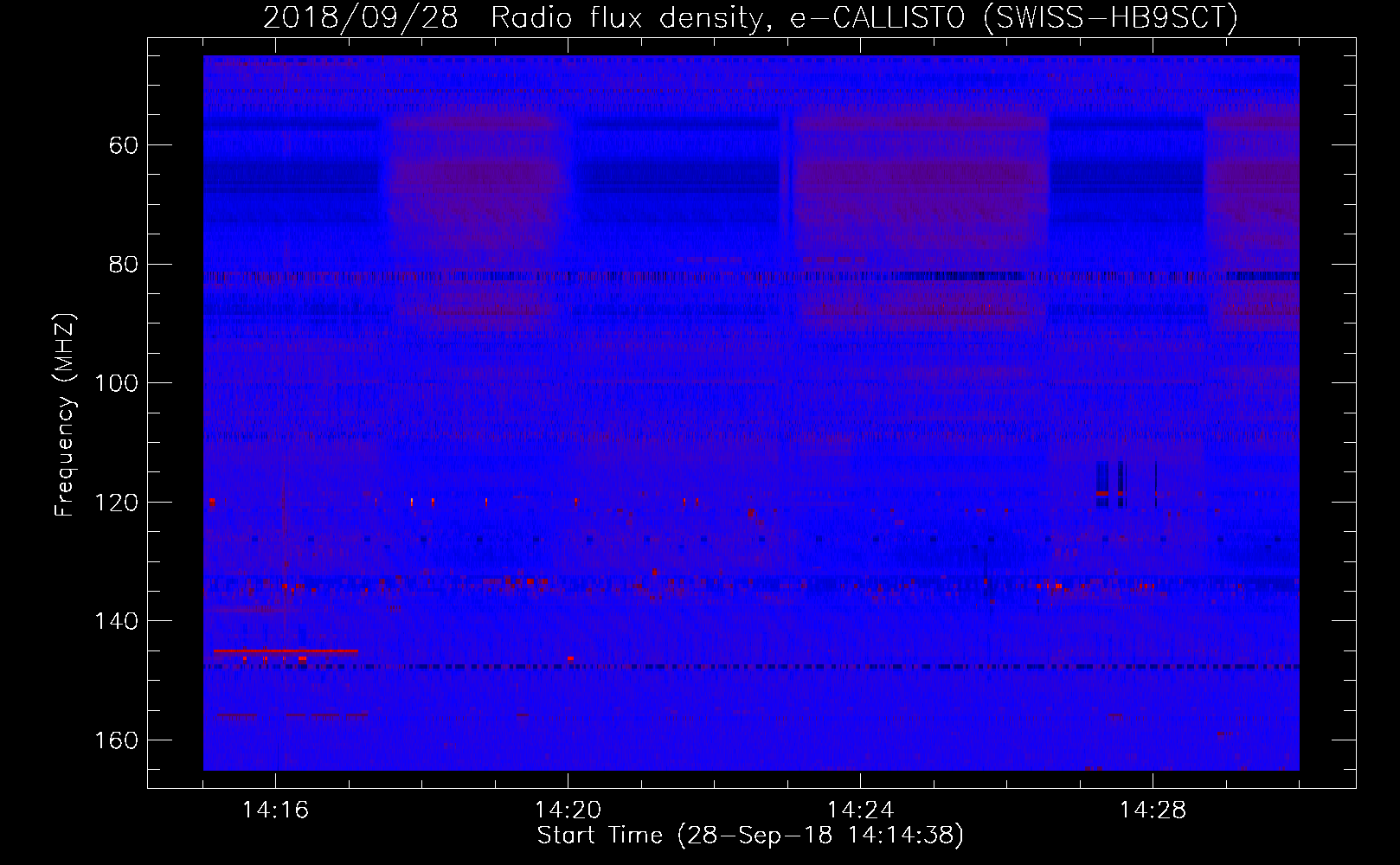Click the 160 frequency tick label
The height and width of the screenshot is (865, 1400).
click(116, 740)
